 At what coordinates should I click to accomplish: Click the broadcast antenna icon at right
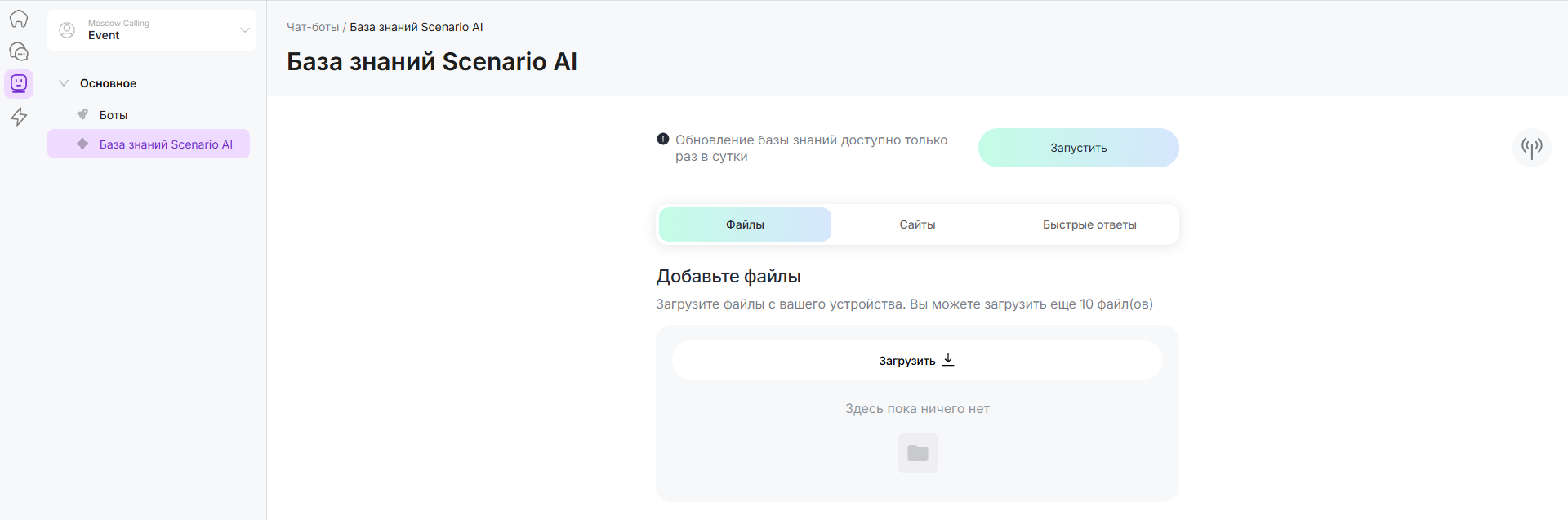point(1531,148)
